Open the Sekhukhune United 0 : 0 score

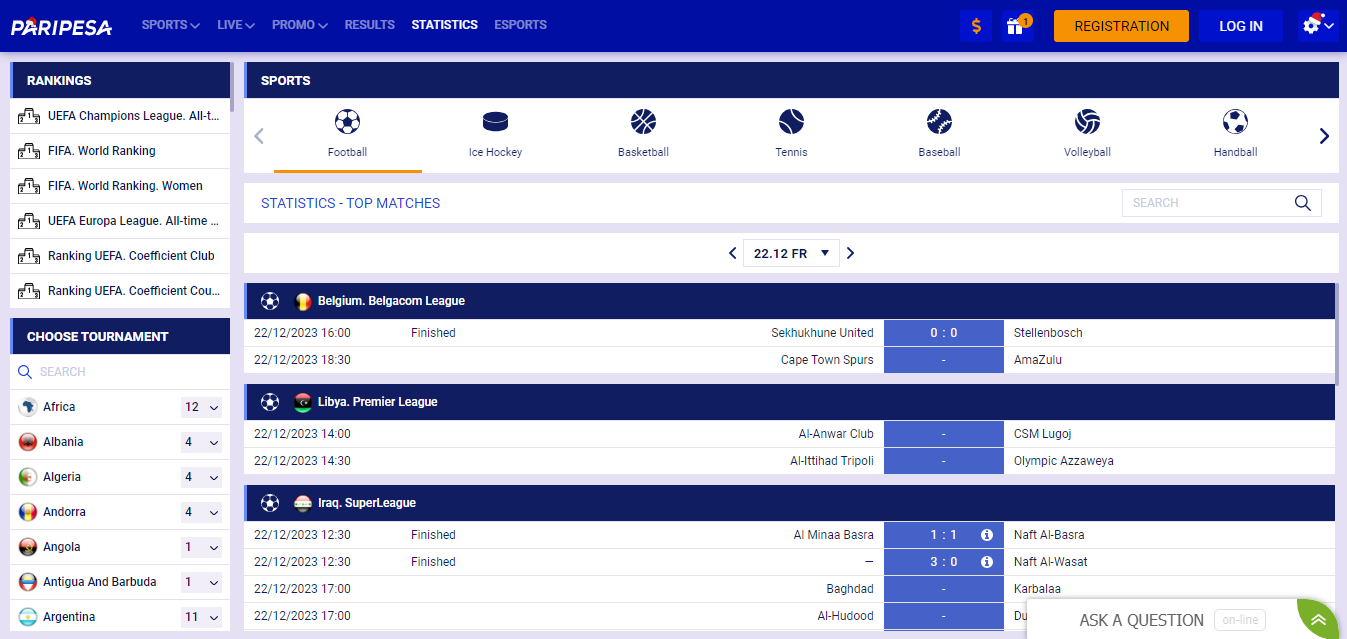(x=944, y=333)
